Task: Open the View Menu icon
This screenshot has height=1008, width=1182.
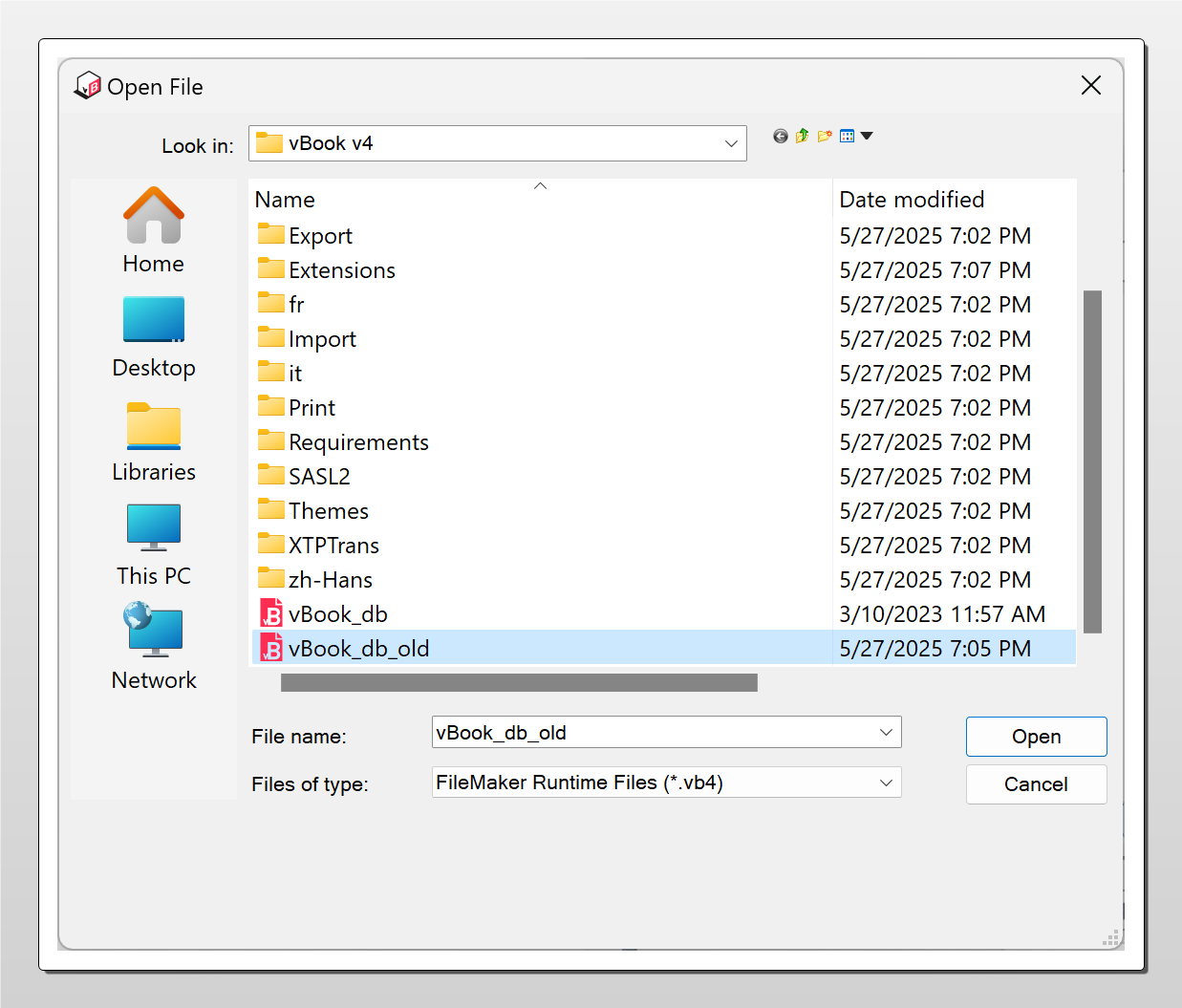Action: coord(847,136)
